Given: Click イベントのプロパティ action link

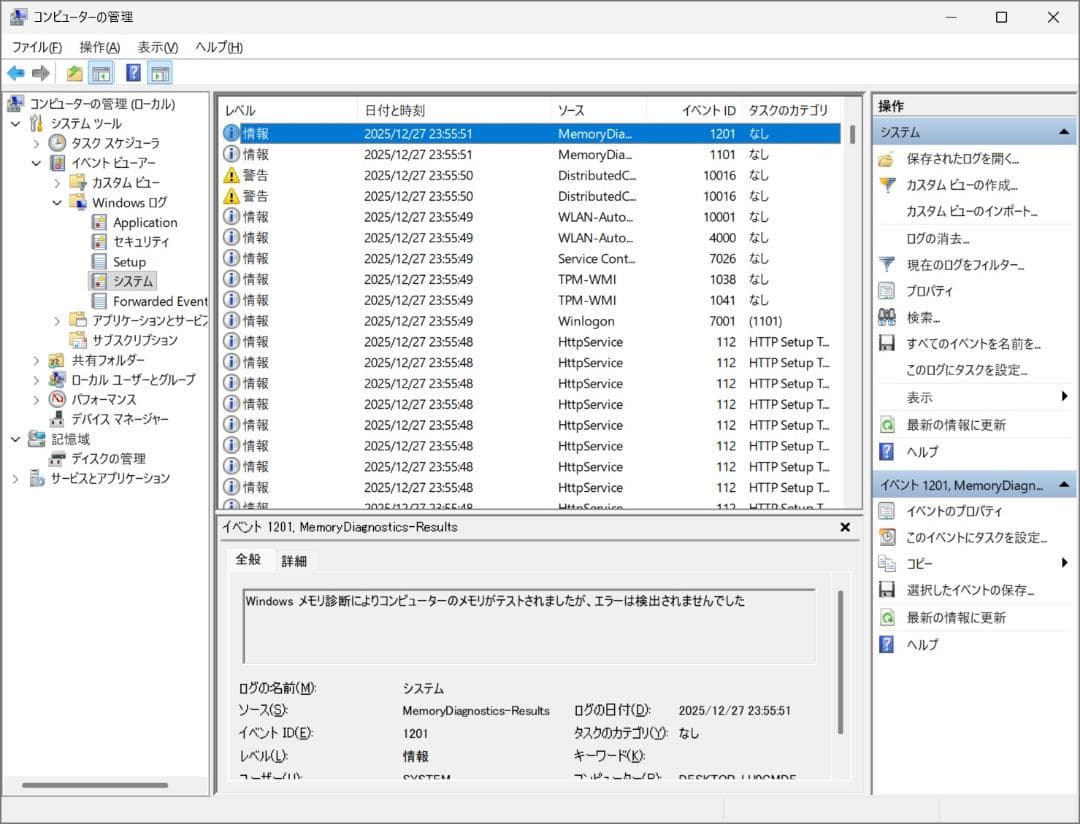Looking at the screenshot, I should 953,511.
